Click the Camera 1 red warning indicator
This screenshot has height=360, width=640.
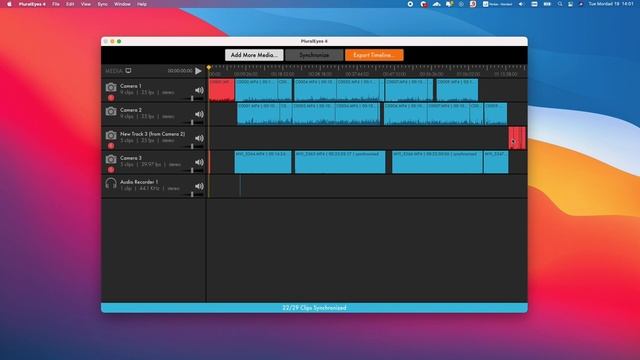(x=111, y=98)
